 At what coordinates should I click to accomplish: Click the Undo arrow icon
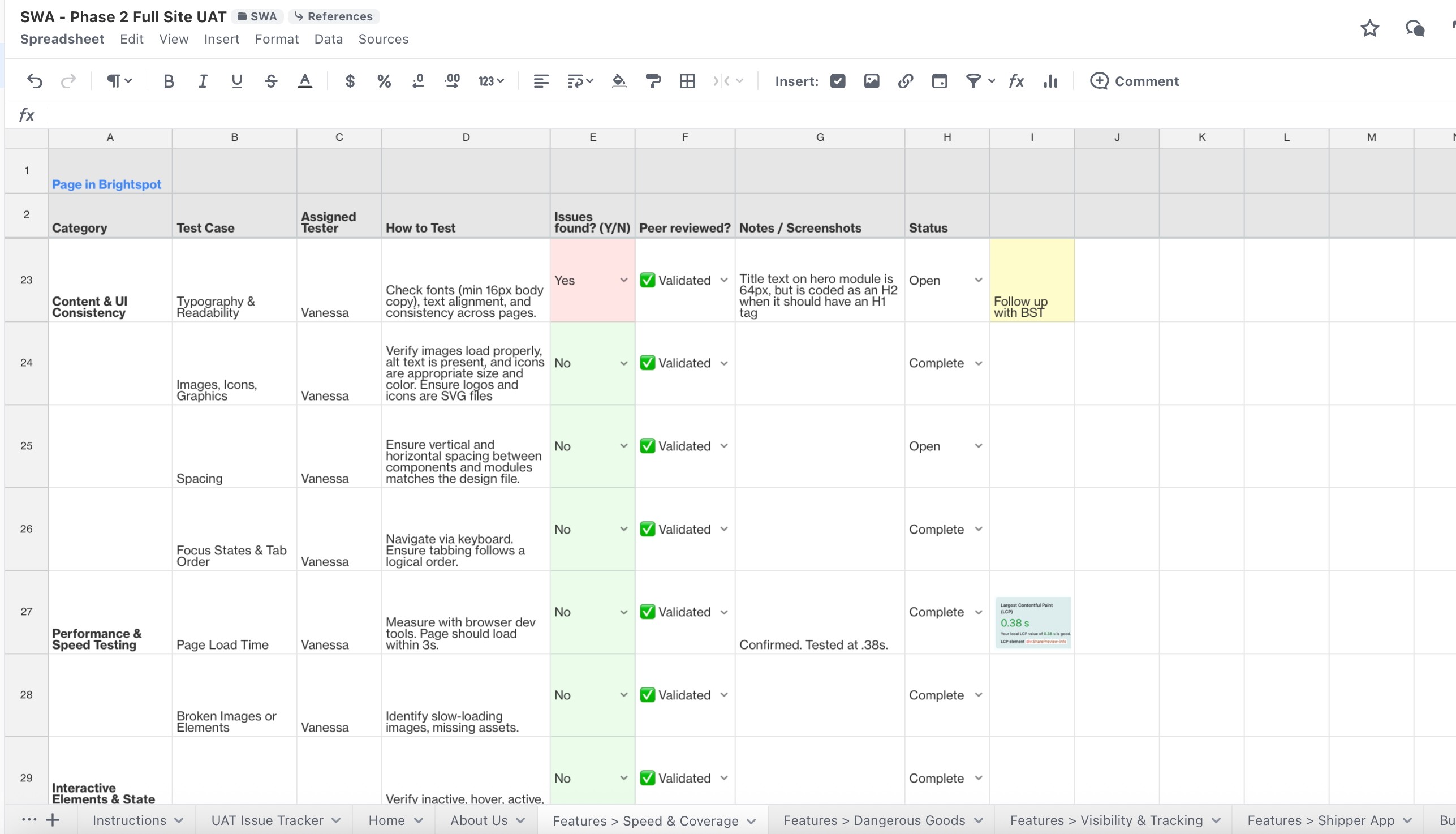35,81
